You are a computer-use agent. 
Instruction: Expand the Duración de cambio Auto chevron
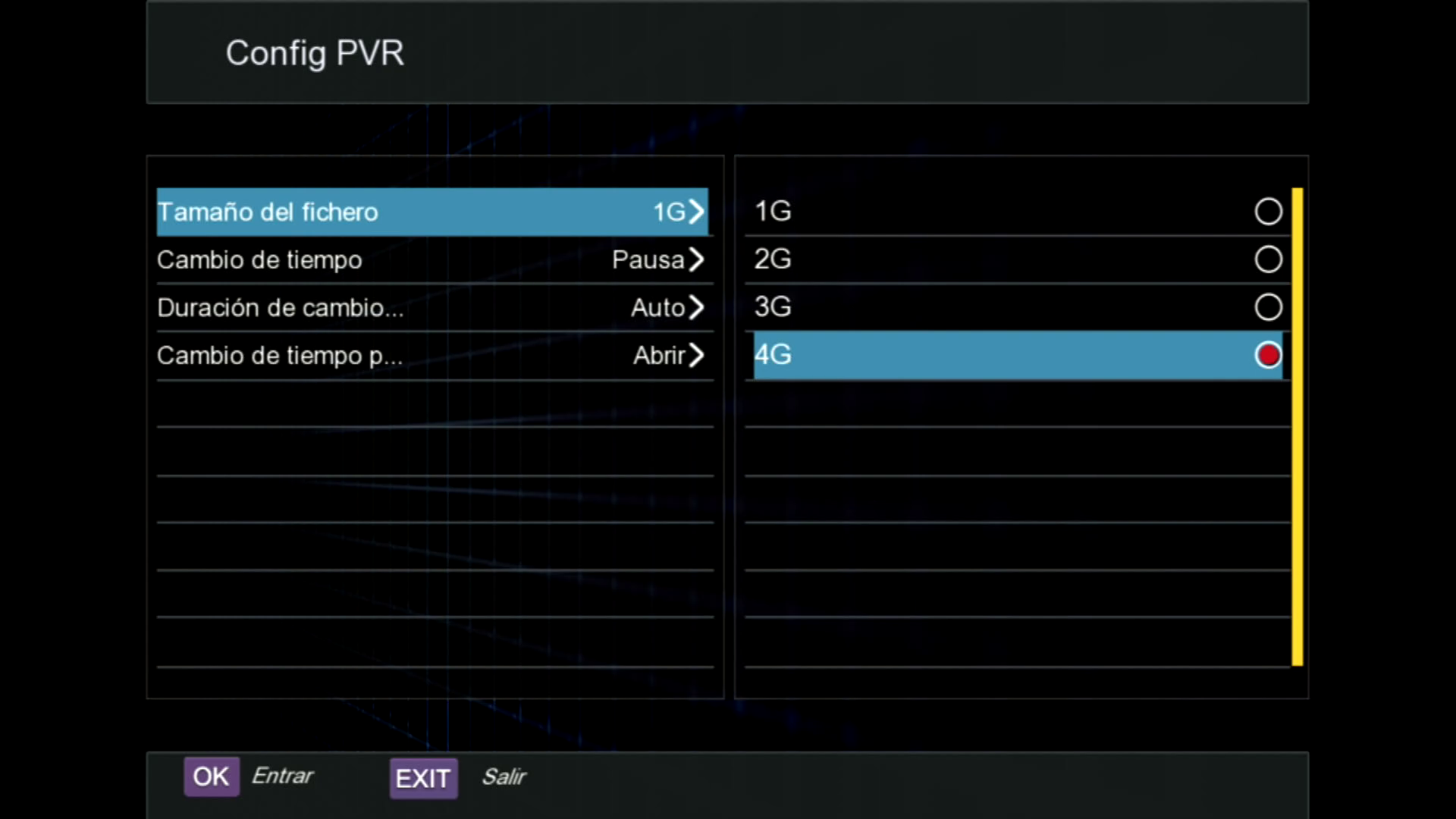point(696,307)
